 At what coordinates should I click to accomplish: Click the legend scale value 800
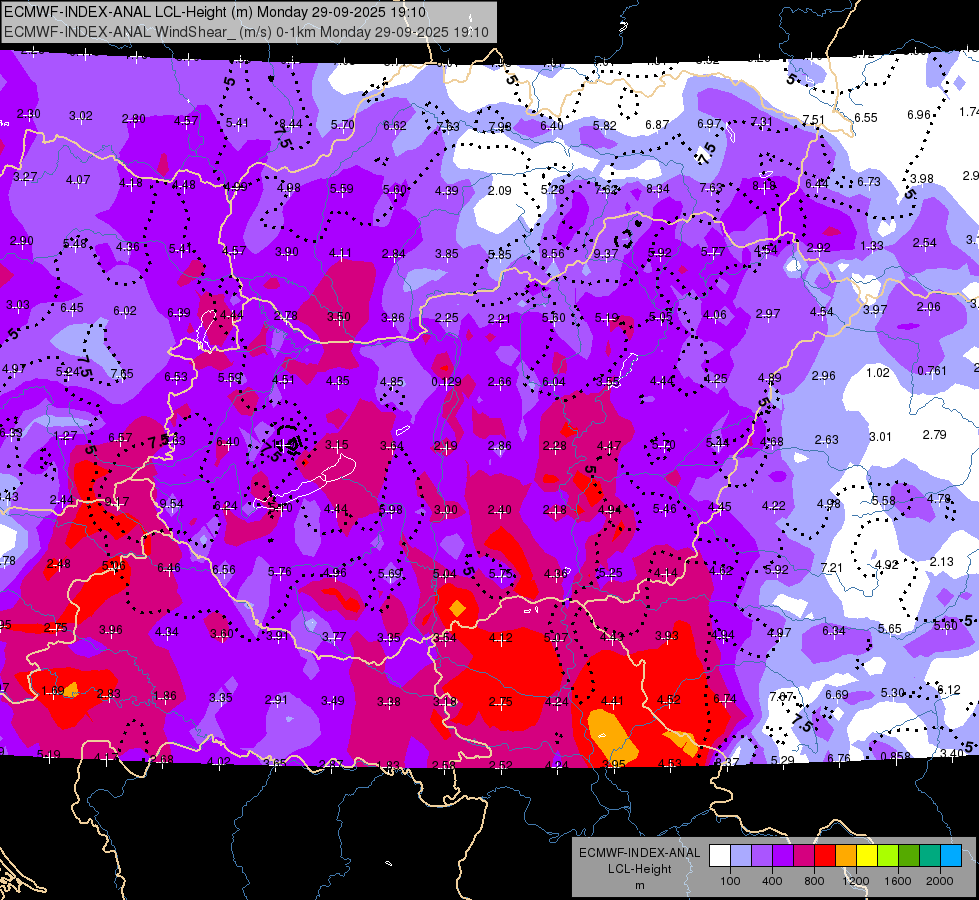(814, 881)
